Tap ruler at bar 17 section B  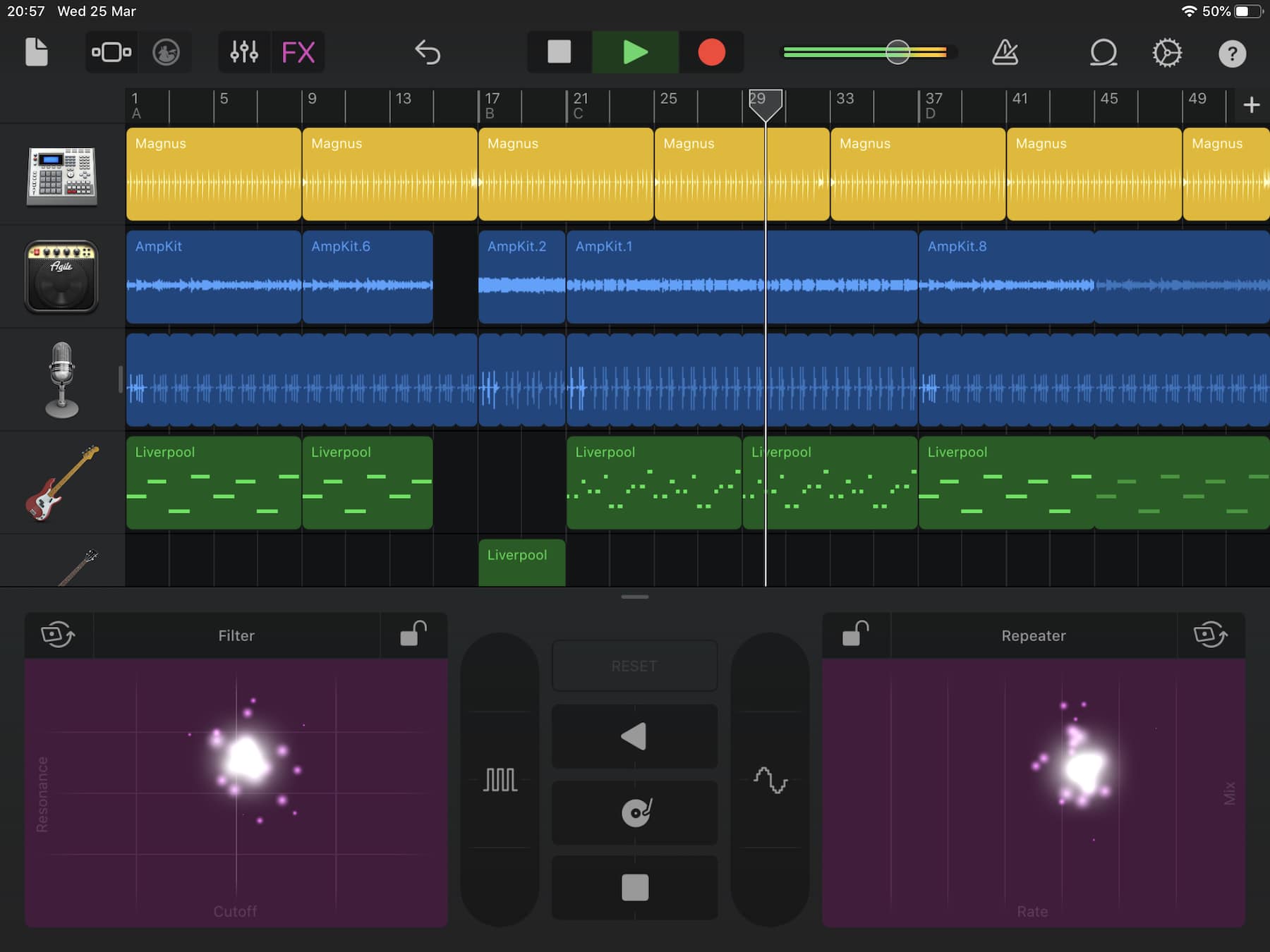492,105
